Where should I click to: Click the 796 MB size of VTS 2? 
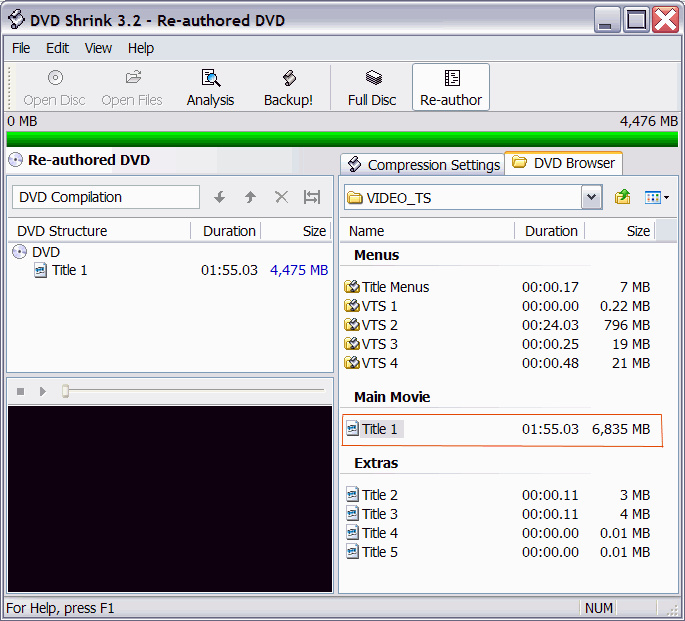pos(627,325)
